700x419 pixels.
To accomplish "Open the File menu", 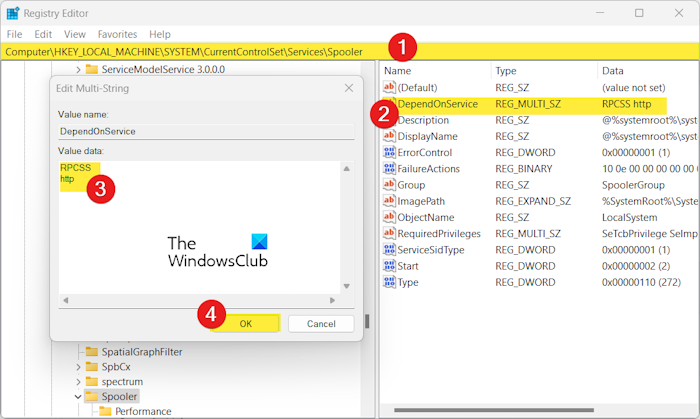I will click(14, 34).
